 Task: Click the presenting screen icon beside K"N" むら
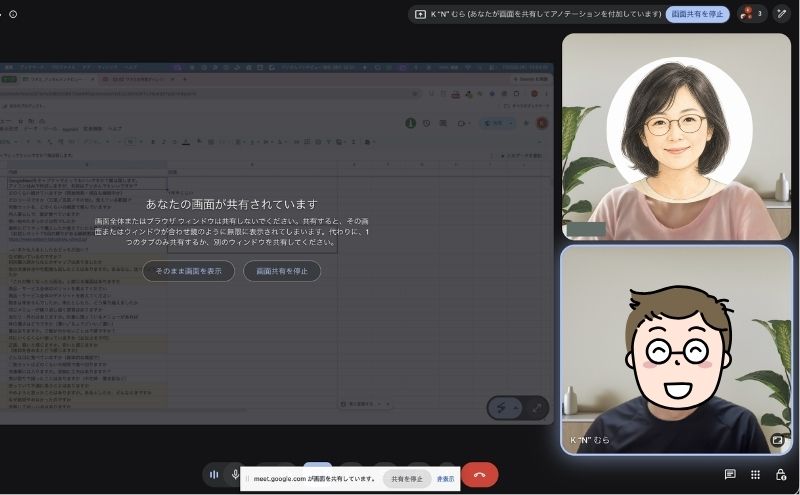tap(420, 14)
